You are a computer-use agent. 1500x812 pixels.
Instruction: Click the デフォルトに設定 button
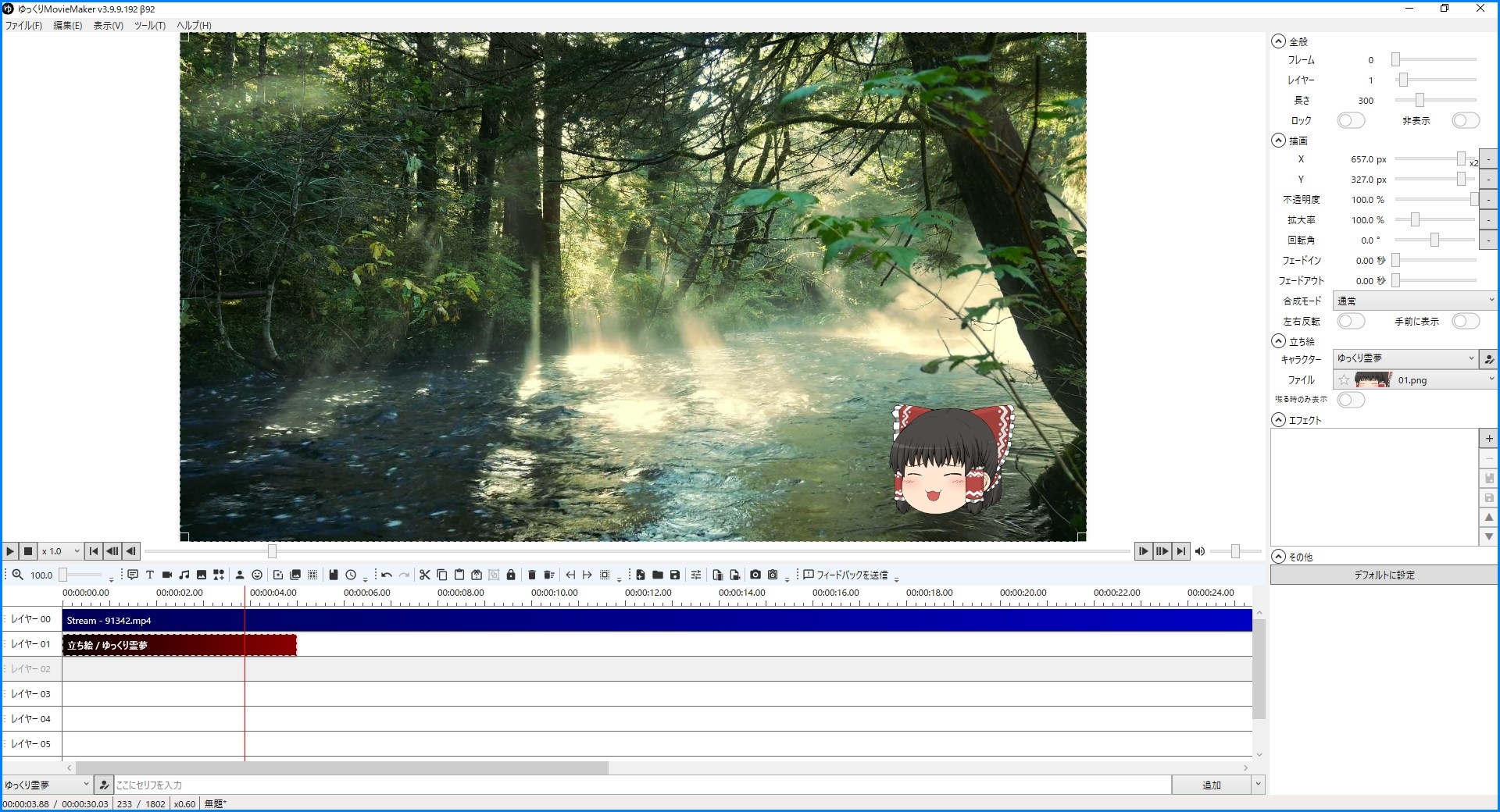point(1384,575)
